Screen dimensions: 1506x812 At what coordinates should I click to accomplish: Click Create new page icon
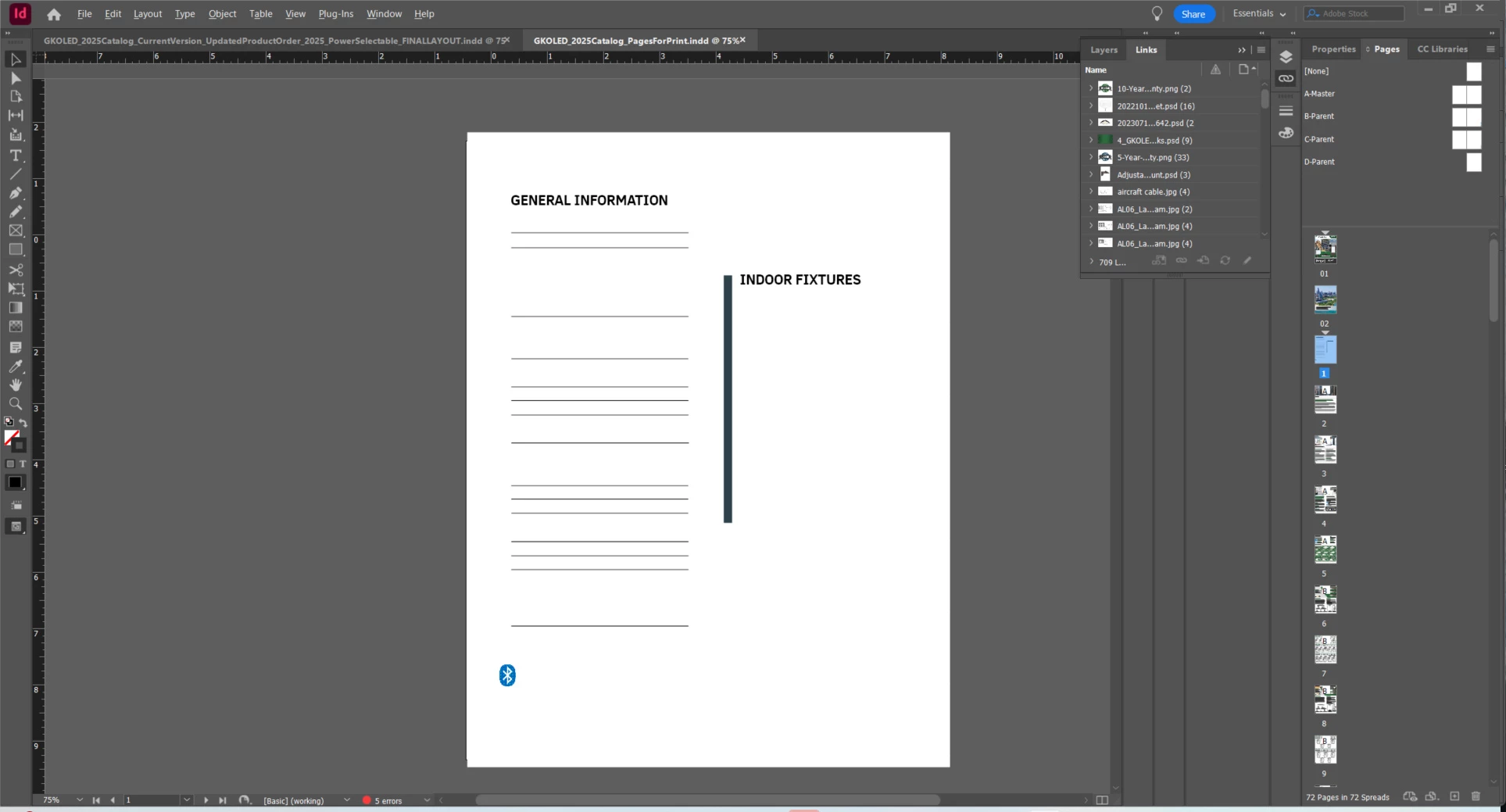[1454, 796]
